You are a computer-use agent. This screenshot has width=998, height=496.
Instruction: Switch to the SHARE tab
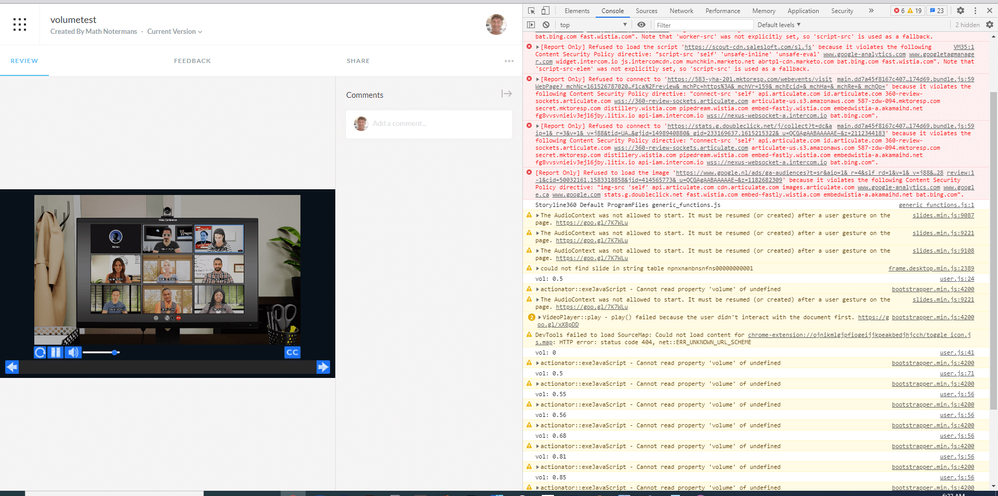pyautogui.click(x=358, y=61)
